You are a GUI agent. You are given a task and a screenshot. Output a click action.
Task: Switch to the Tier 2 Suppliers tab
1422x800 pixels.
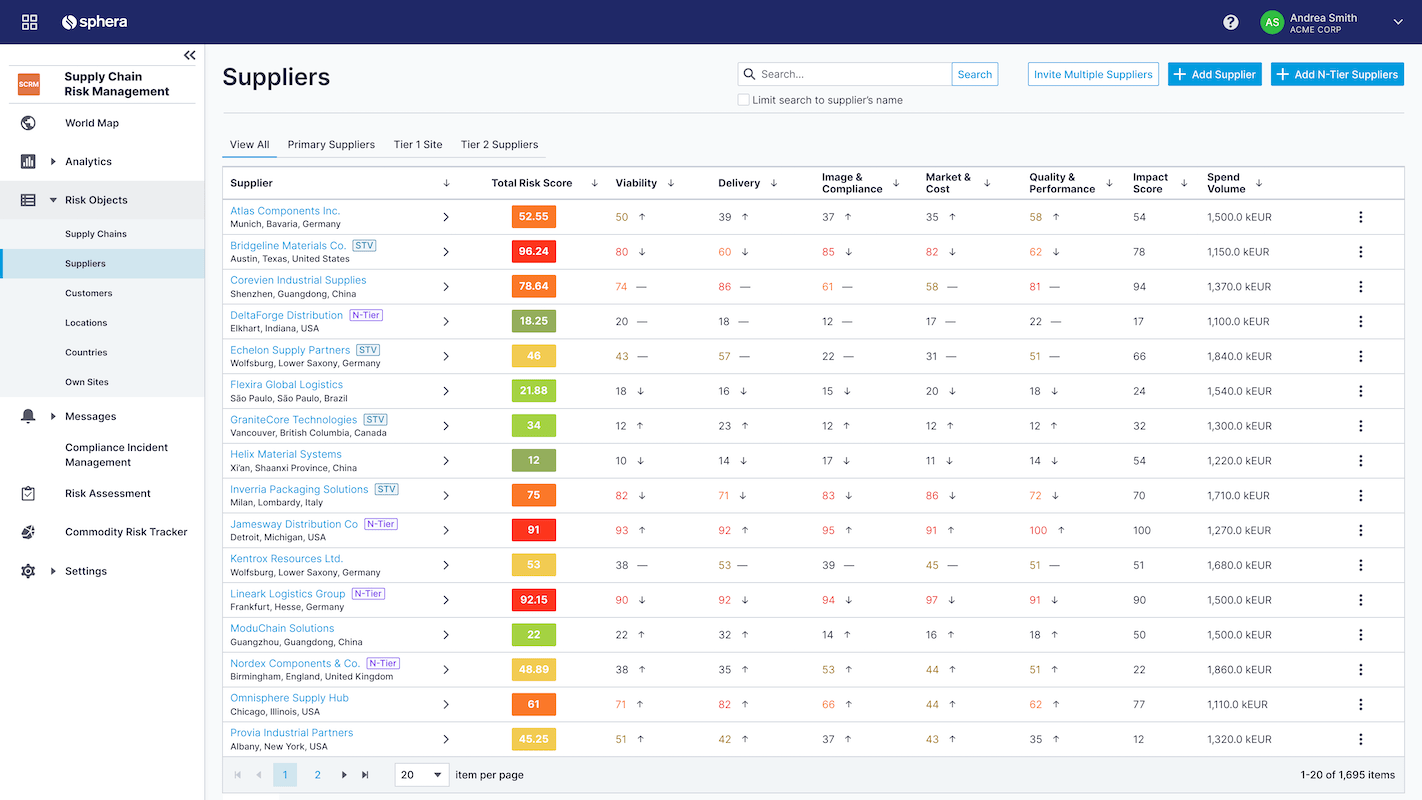pos(499,144)
